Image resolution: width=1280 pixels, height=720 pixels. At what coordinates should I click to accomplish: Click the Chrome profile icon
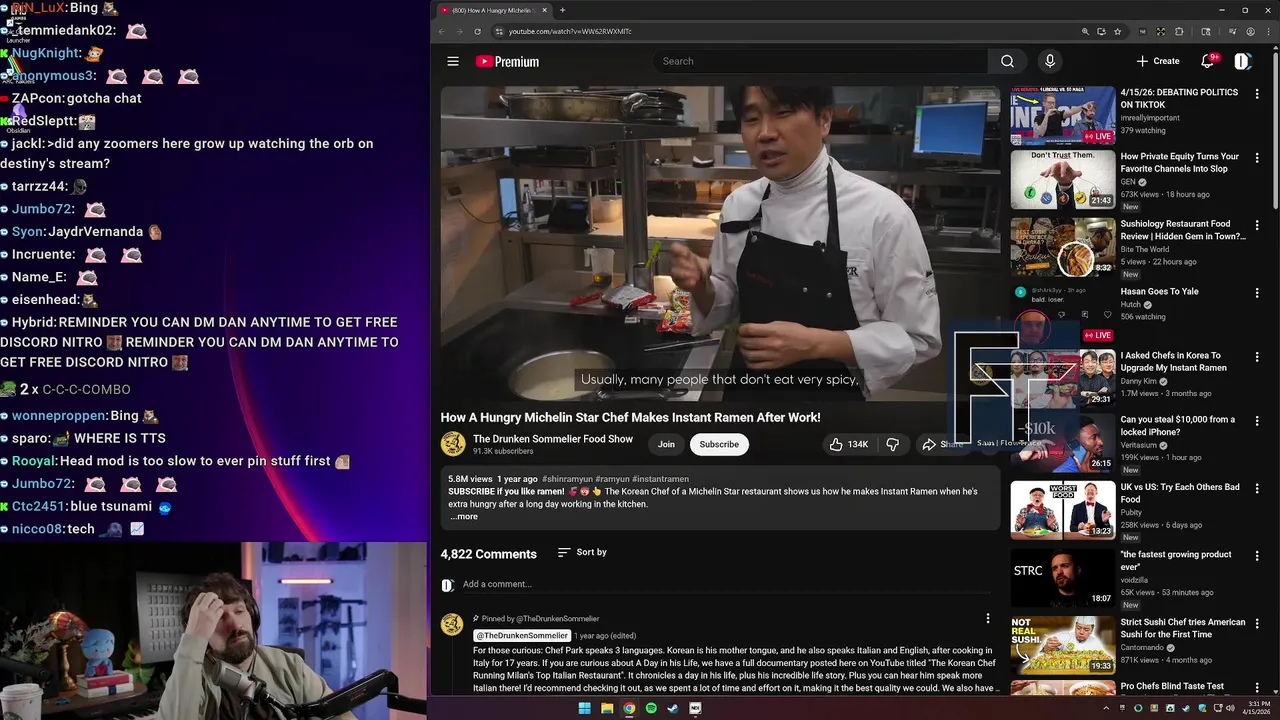[1250, 31]
